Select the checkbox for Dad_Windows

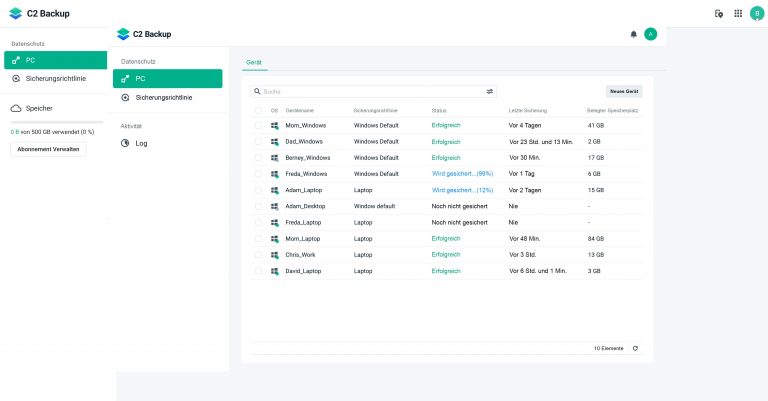tap(258, 141)
